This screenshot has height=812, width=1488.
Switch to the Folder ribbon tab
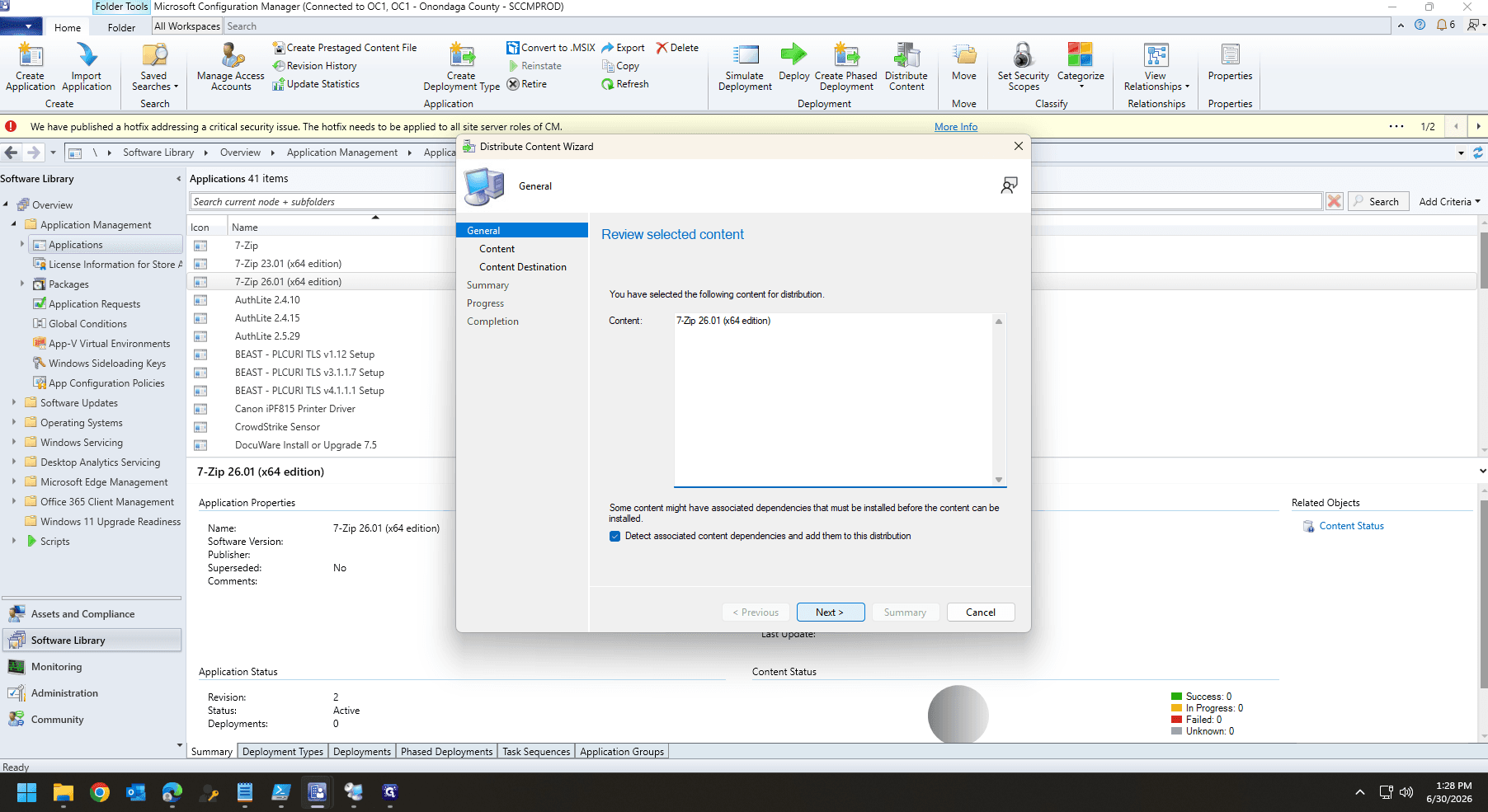(x=121, y=27)
